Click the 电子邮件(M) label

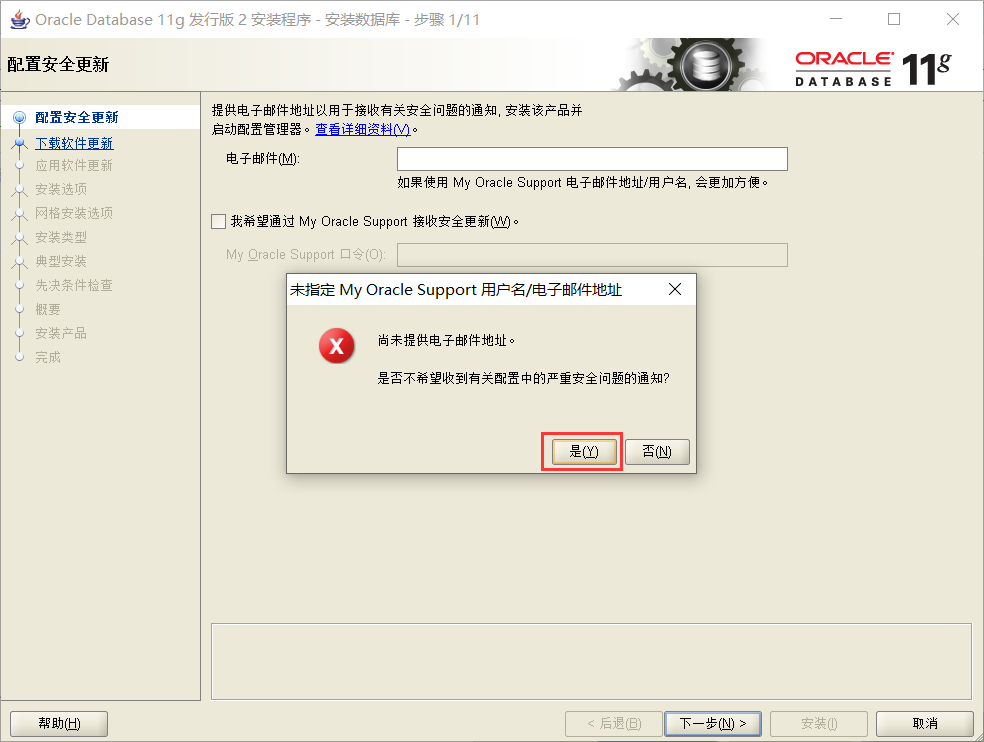pyautogui.click(x=263, y=159)
